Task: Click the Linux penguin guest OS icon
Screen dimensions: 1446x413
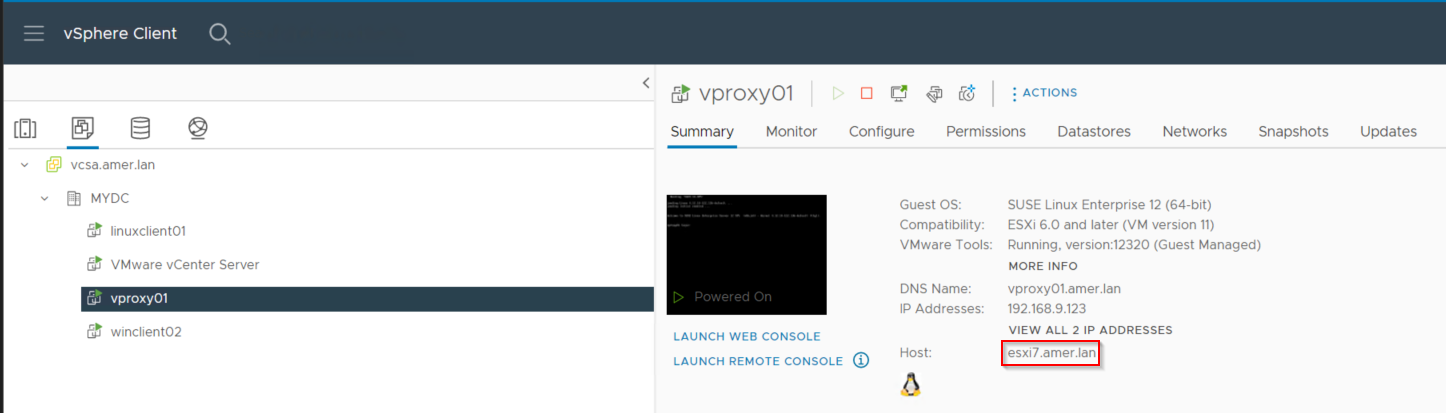Action: click(910, 385)
